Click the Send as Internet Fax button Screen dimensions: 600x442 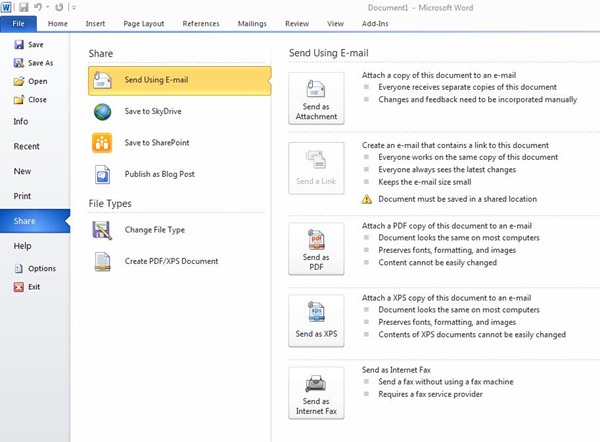315,394
